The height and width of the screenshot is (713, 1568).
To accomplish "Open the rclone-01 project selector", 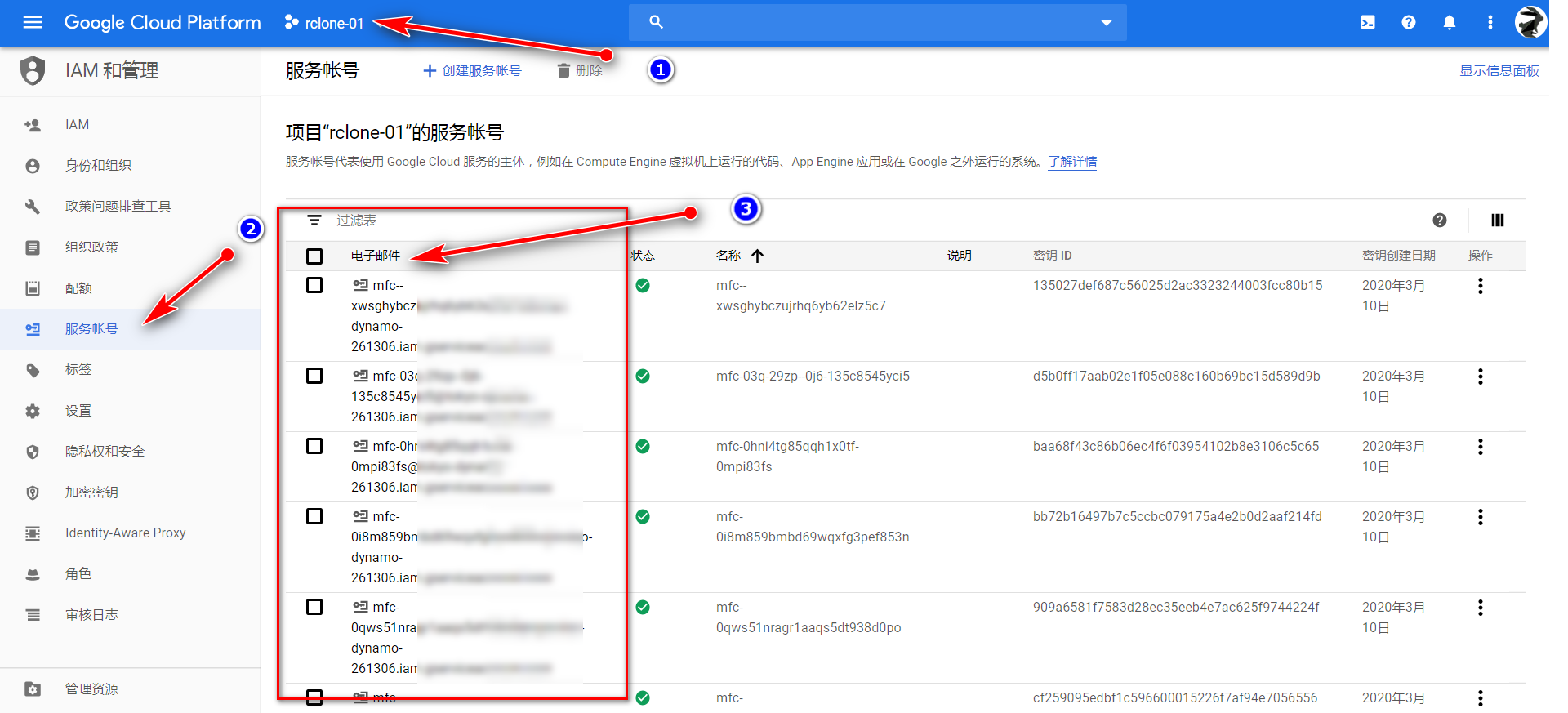I will (x=324, y=23).
